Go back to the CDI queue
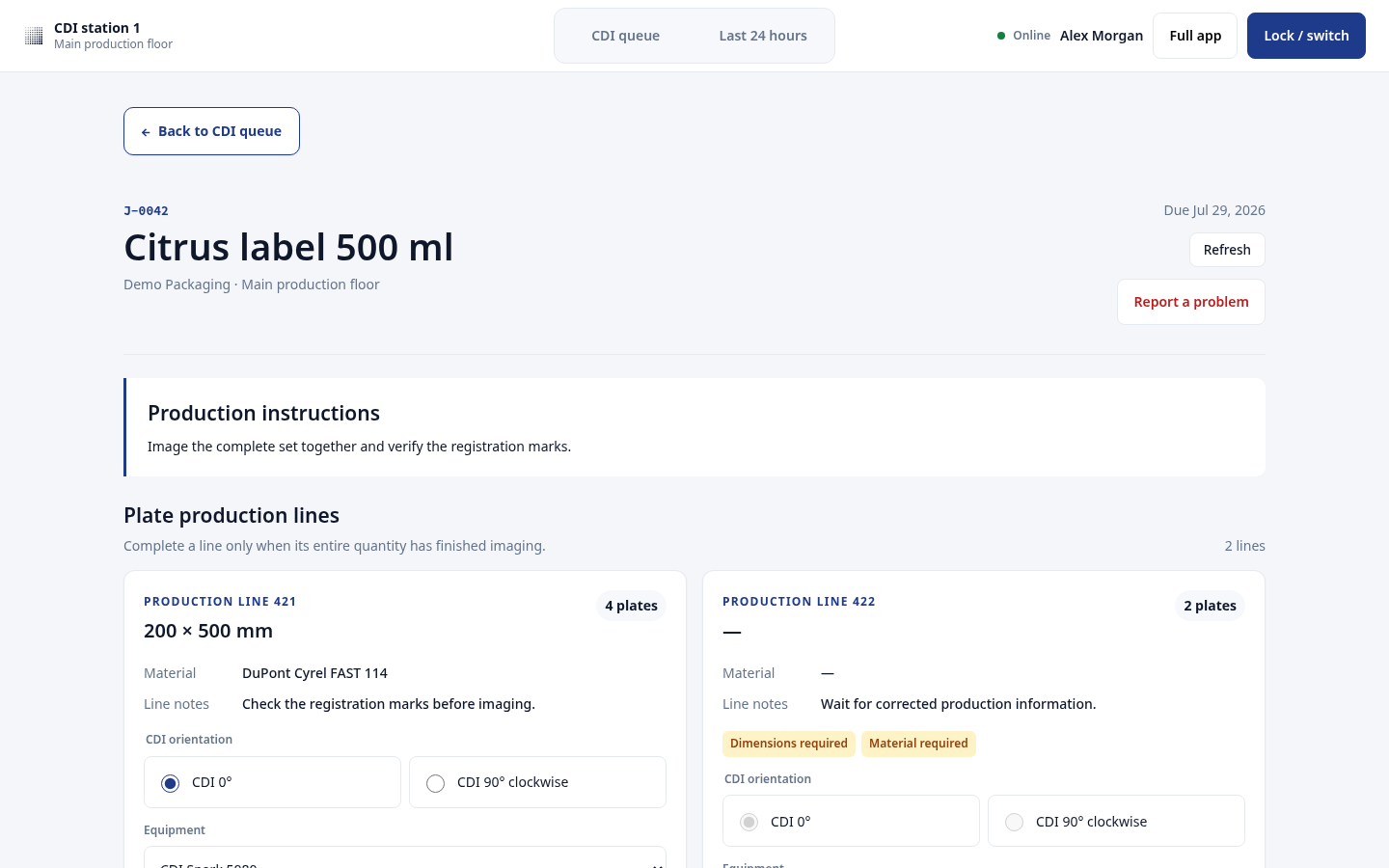This screenshot has width=1389, height=868. tap(211, 131)
